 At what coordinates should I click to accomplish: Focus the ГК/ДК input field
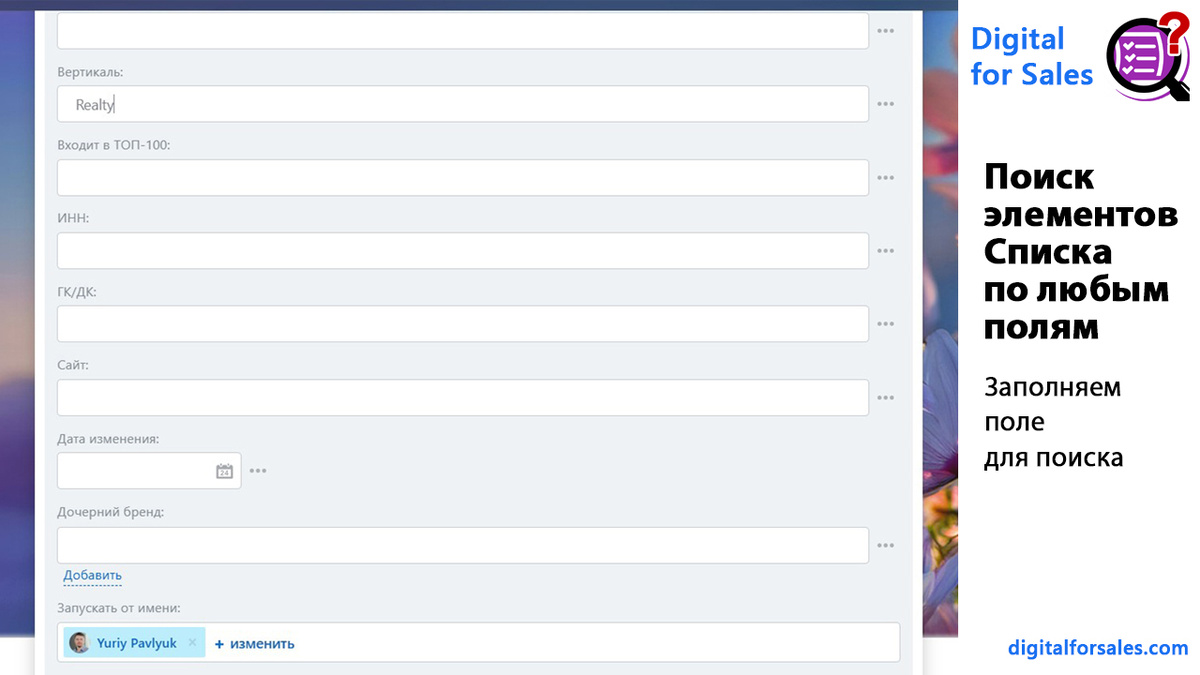click(463, 324)
